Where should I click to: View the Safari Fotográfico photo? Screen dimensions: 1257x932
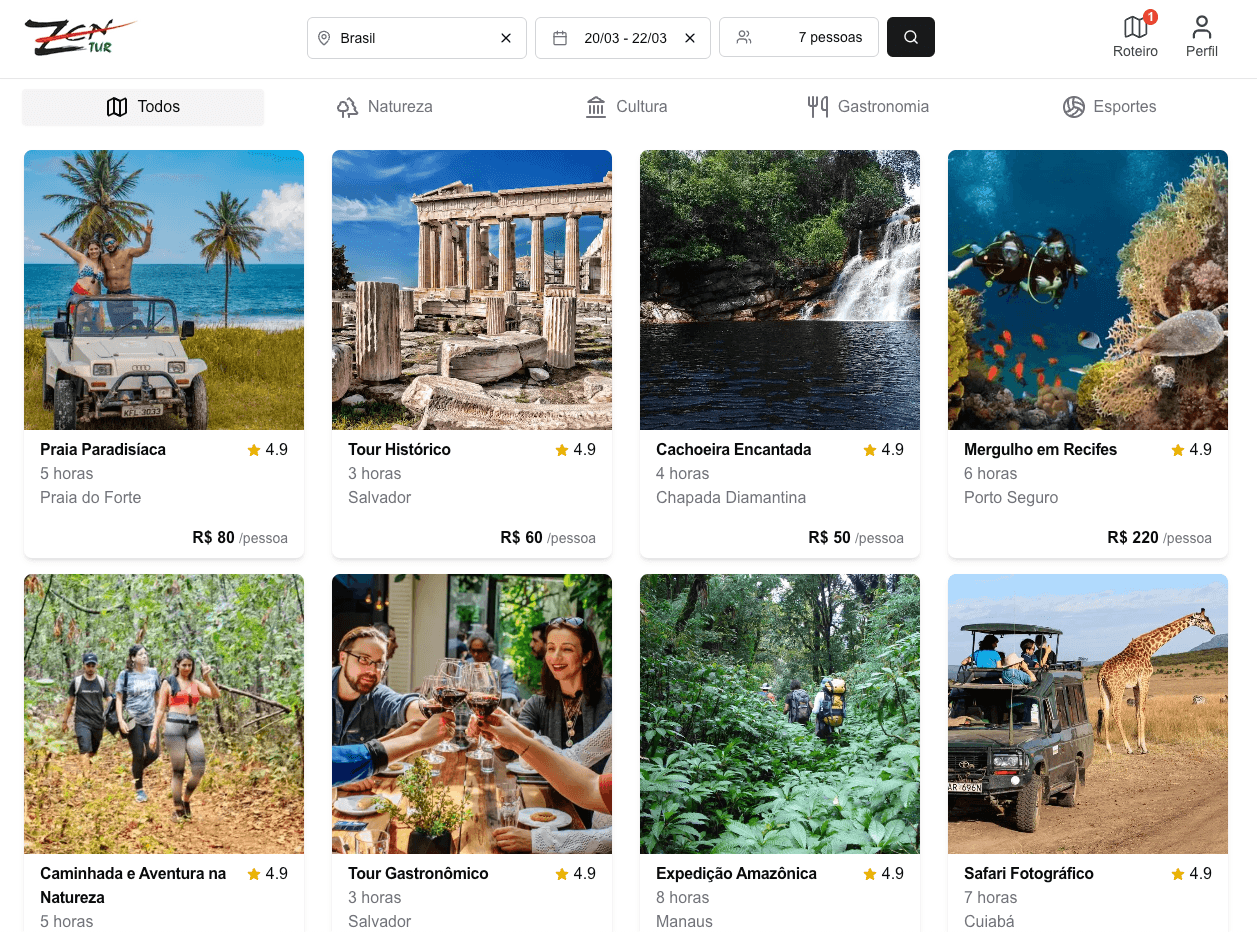pos(1087,714)
